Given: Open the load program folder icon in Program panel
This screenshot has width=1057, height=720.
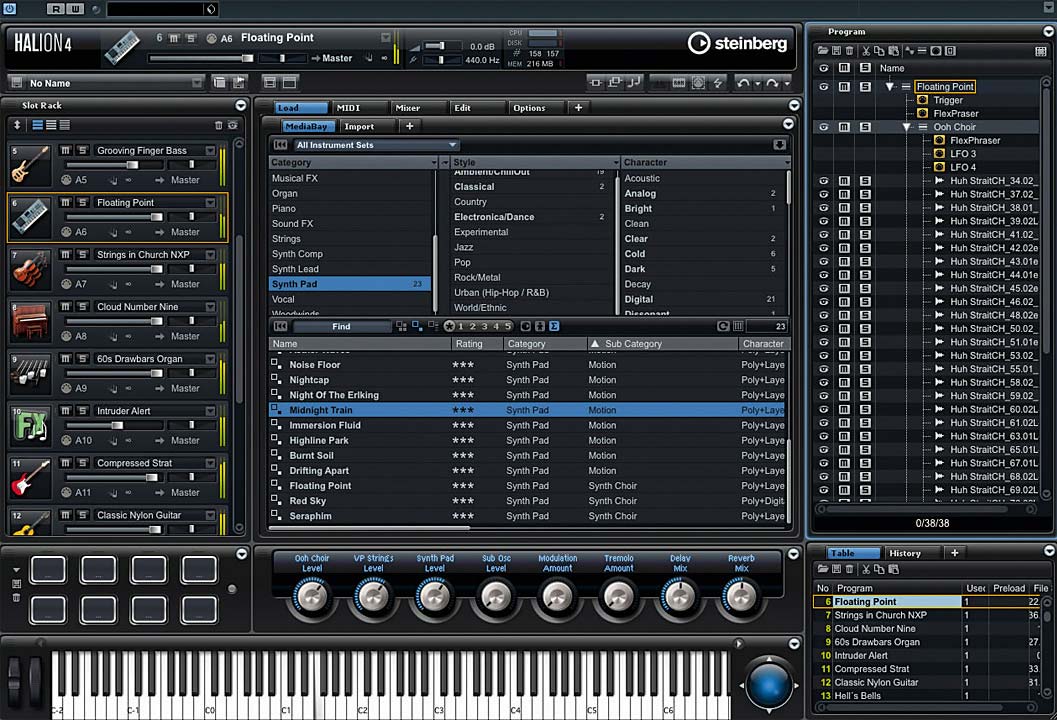Looking at the screenshot, I should [x=822, y=51].
